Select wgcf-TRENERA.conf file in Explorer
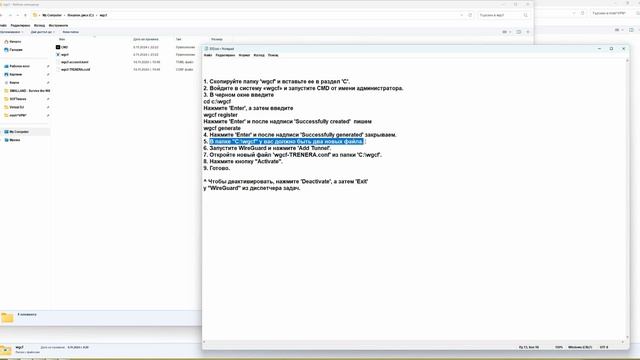 coord(75,69)
